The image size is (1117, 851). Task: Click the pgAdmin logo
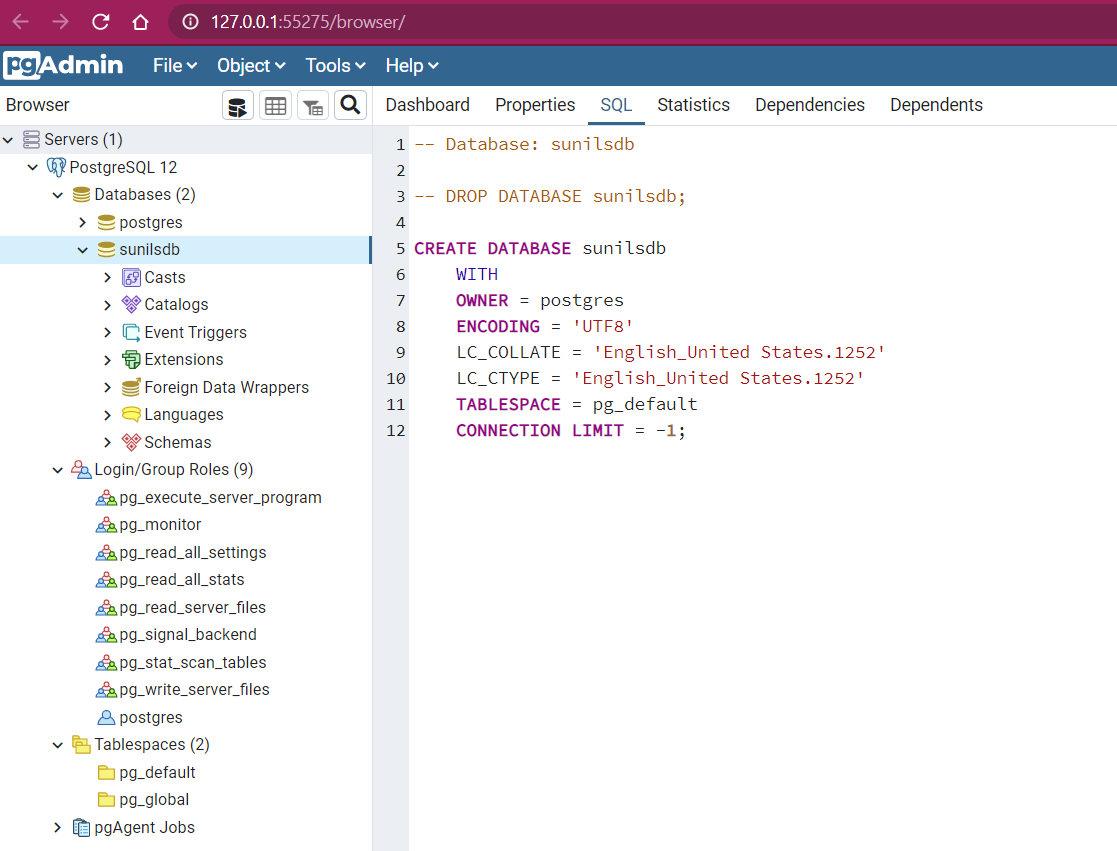click(x=63, y=66)
